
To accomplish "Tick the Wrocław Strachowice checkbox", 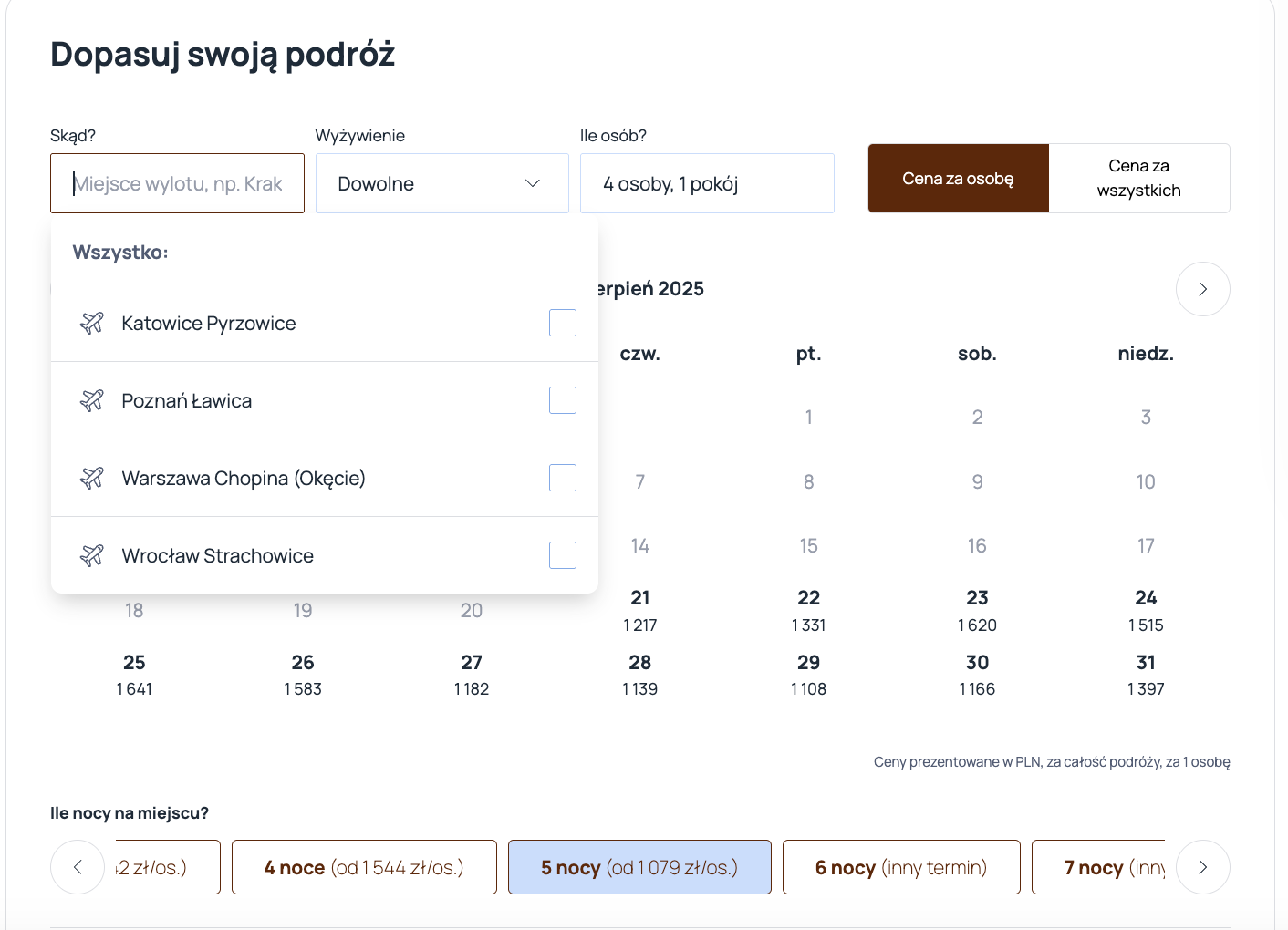I will click(x=563, y=555).
